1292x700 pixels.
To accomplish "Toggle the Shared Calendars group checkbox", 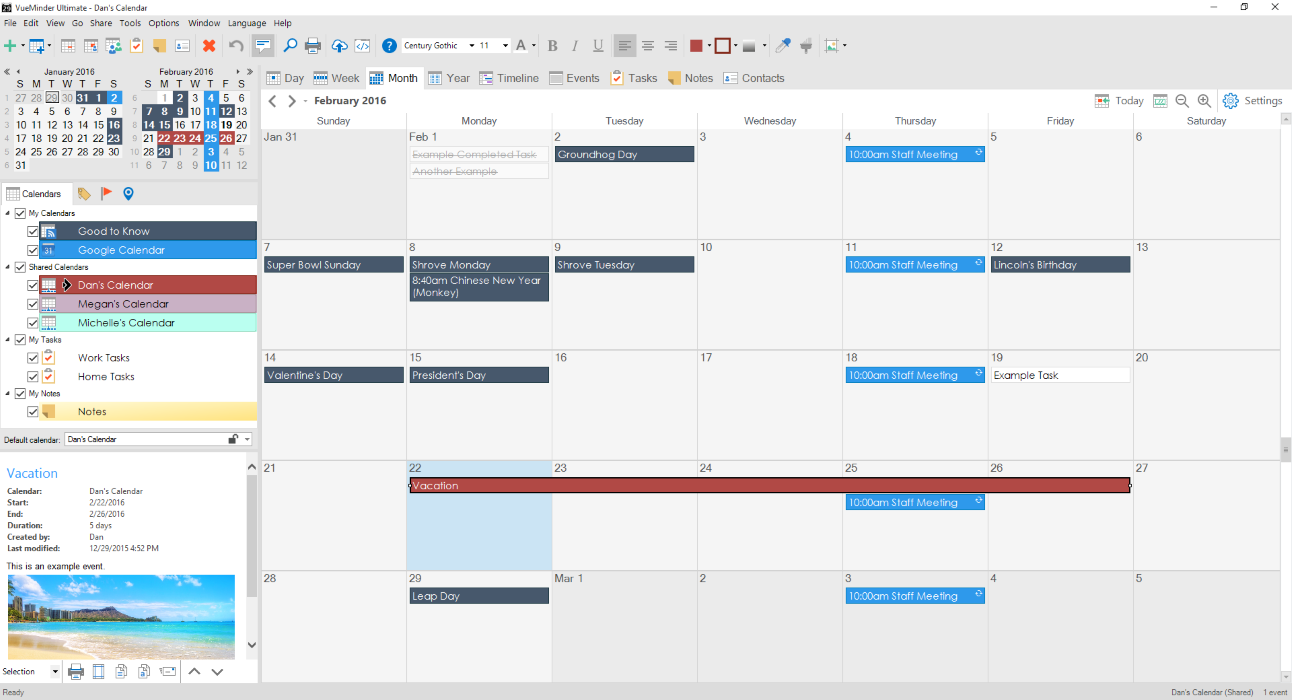I will (20, 267).
